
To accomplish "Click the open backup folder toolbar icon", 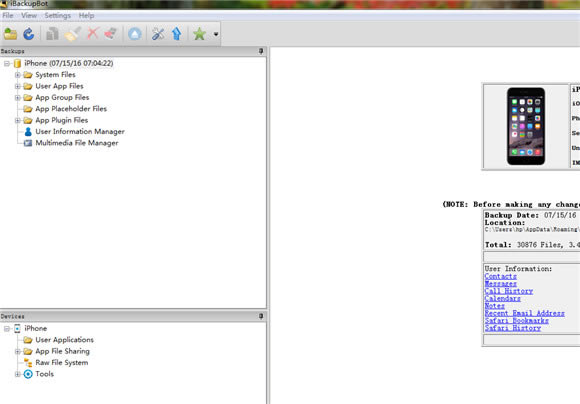I will (x=10, y=34).
